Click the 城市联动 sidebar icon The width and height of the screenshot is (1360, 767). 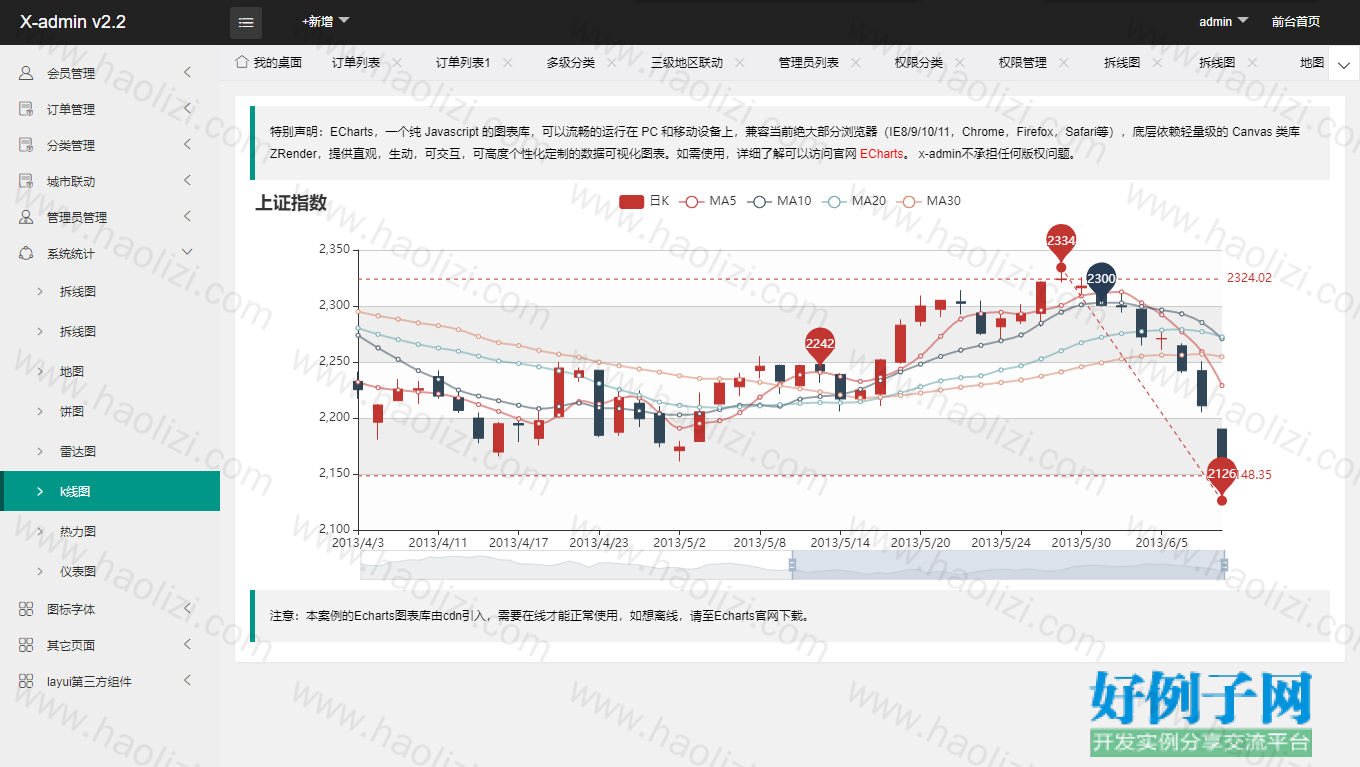(x=27, y=181)
